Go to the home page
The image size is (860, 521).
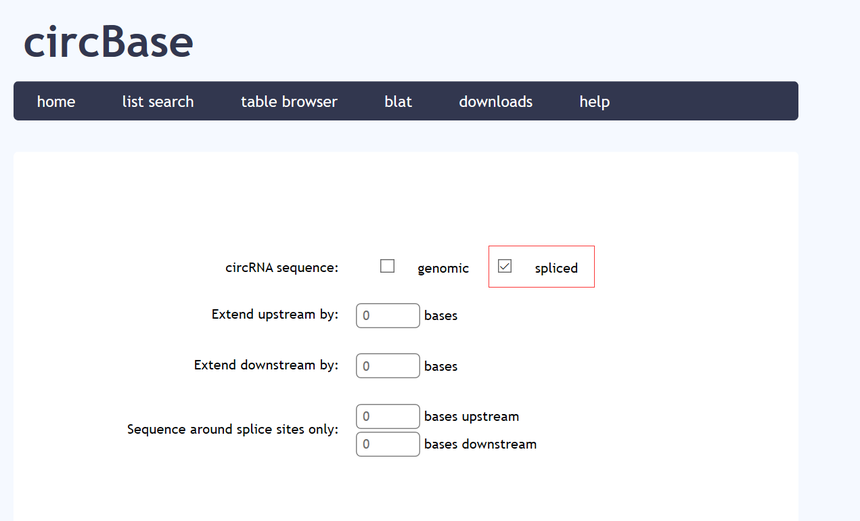(56, 101)
